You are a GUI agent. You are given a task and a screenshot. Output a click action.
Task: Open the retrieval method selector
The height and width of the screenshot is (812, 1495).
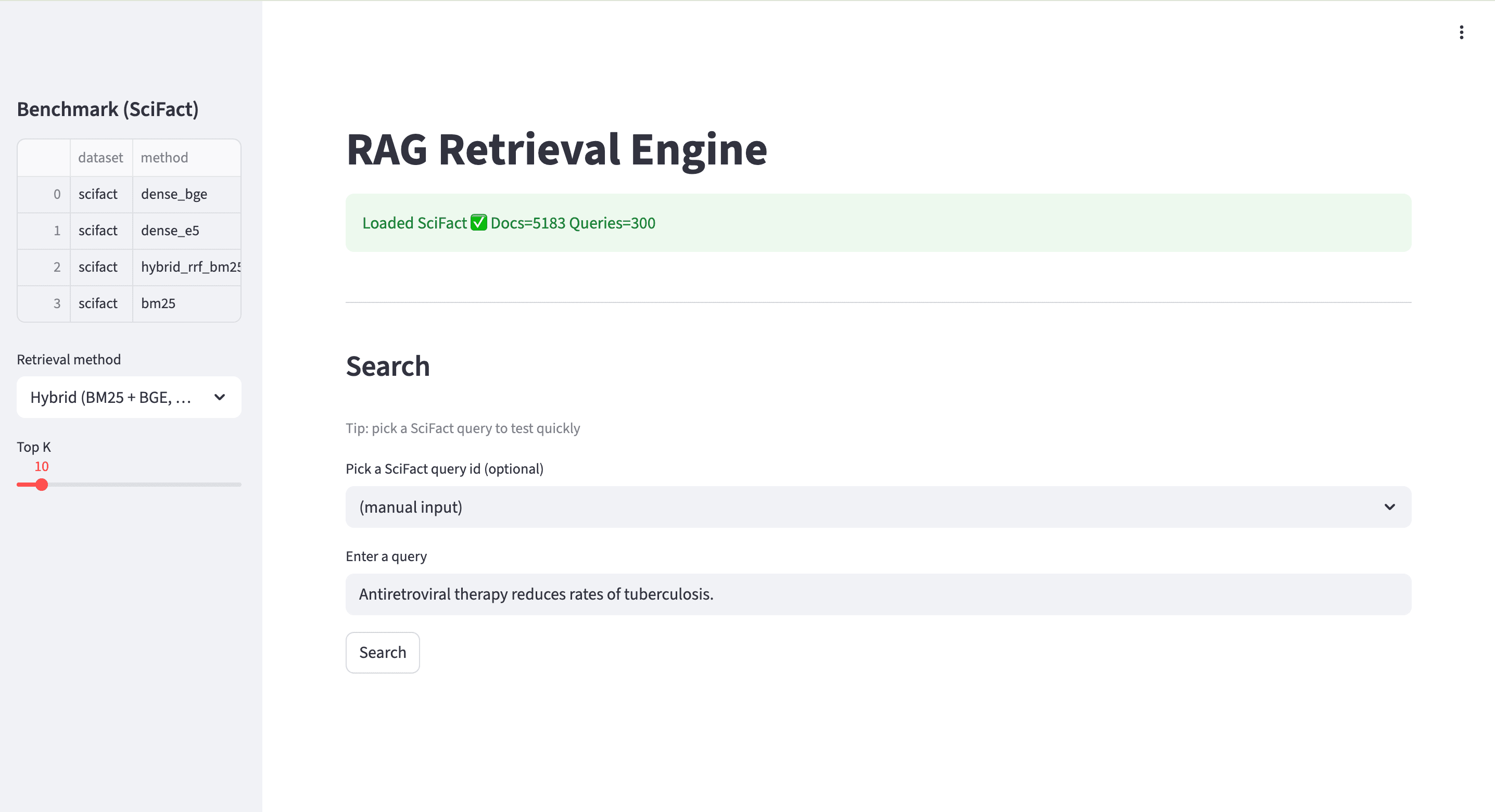129,397
